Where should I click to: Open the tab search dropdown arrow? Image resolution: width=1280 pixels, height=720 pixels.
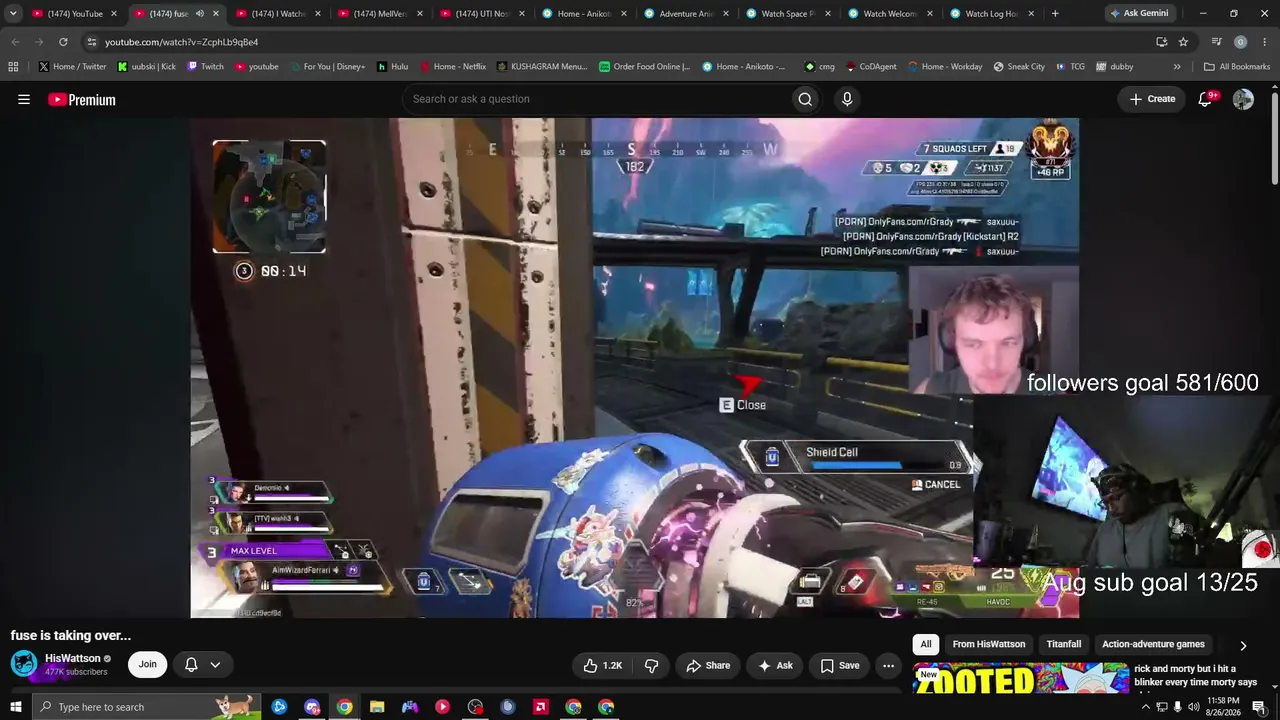[x=13, y=14]
